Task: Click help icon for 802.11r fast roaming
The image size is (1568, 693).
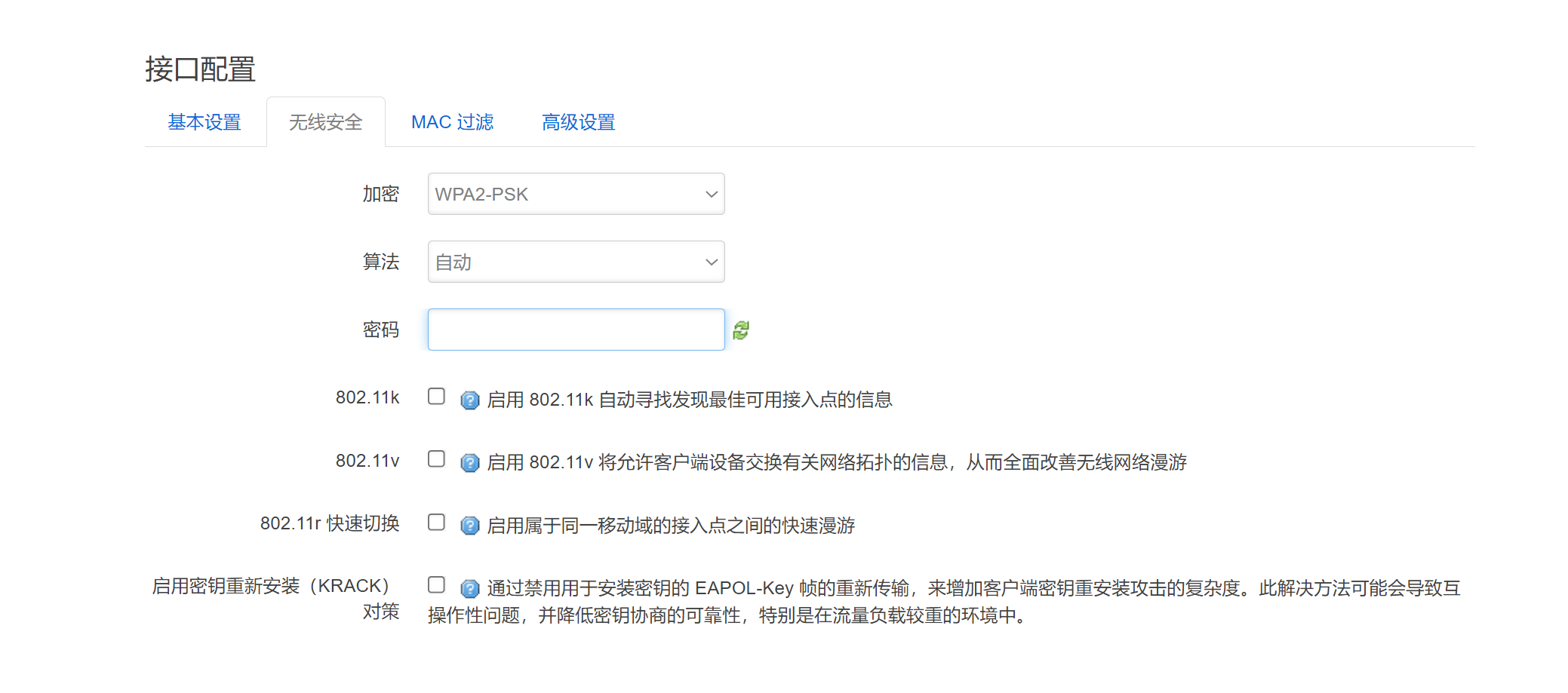Action: 469,526
